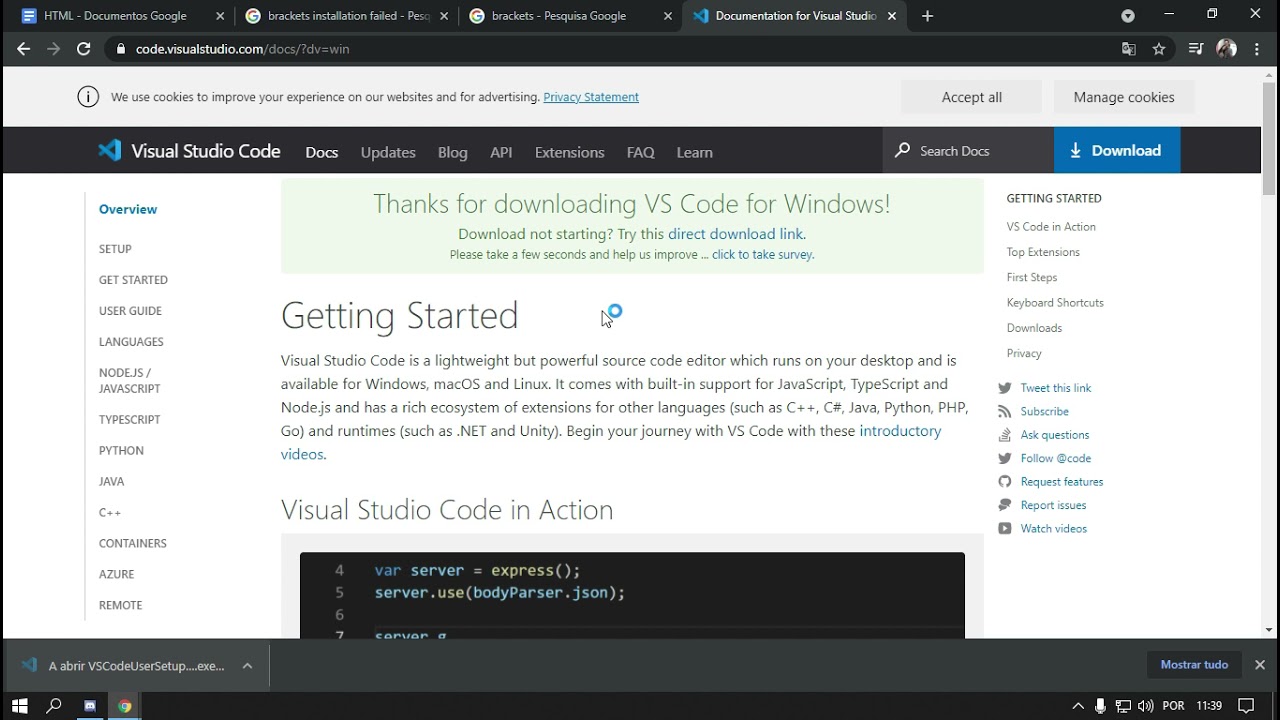Switch to brackets - Pesquisa Google tab
Image resolution: width=1280 pixels, height=720 pixels.
coord(570,16)
